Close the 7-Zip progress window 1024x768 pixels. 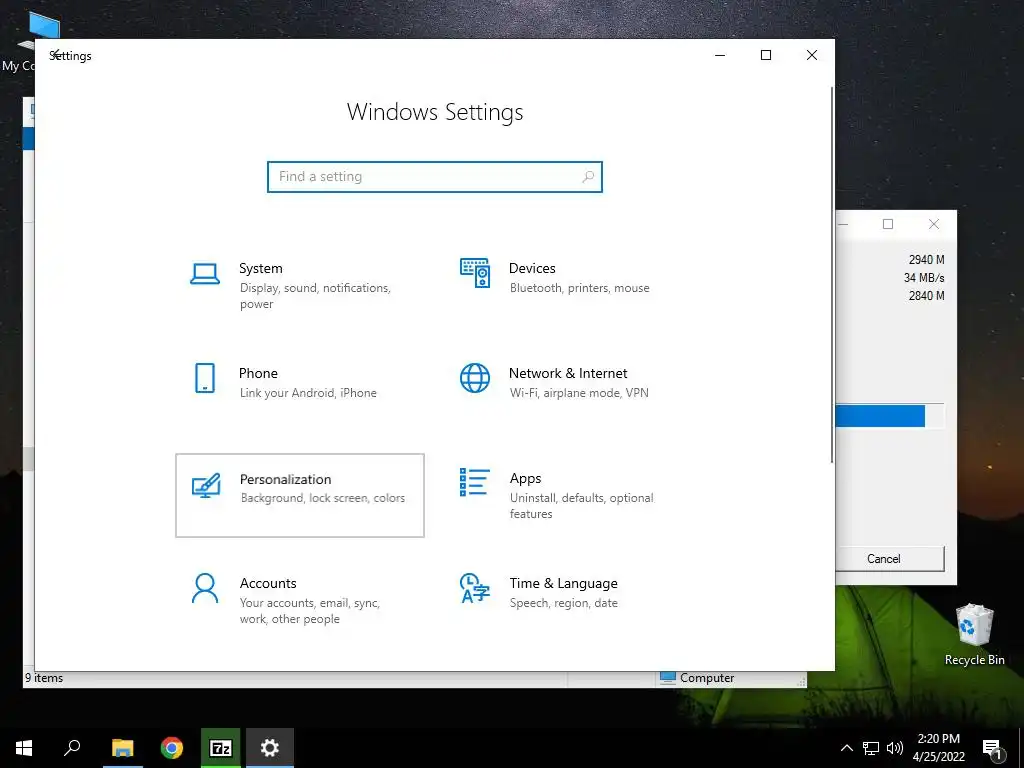934,224
